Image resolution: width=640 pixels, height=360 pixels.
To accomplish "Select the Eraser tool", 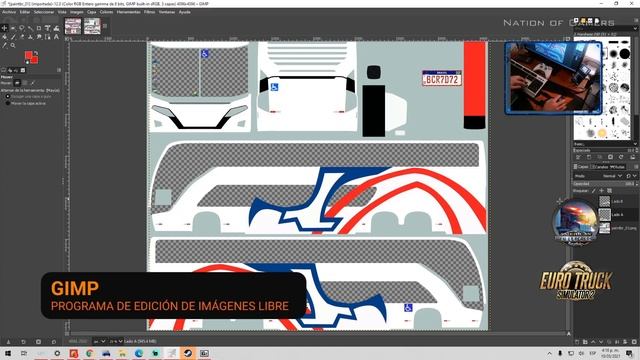I will point(22,37).
